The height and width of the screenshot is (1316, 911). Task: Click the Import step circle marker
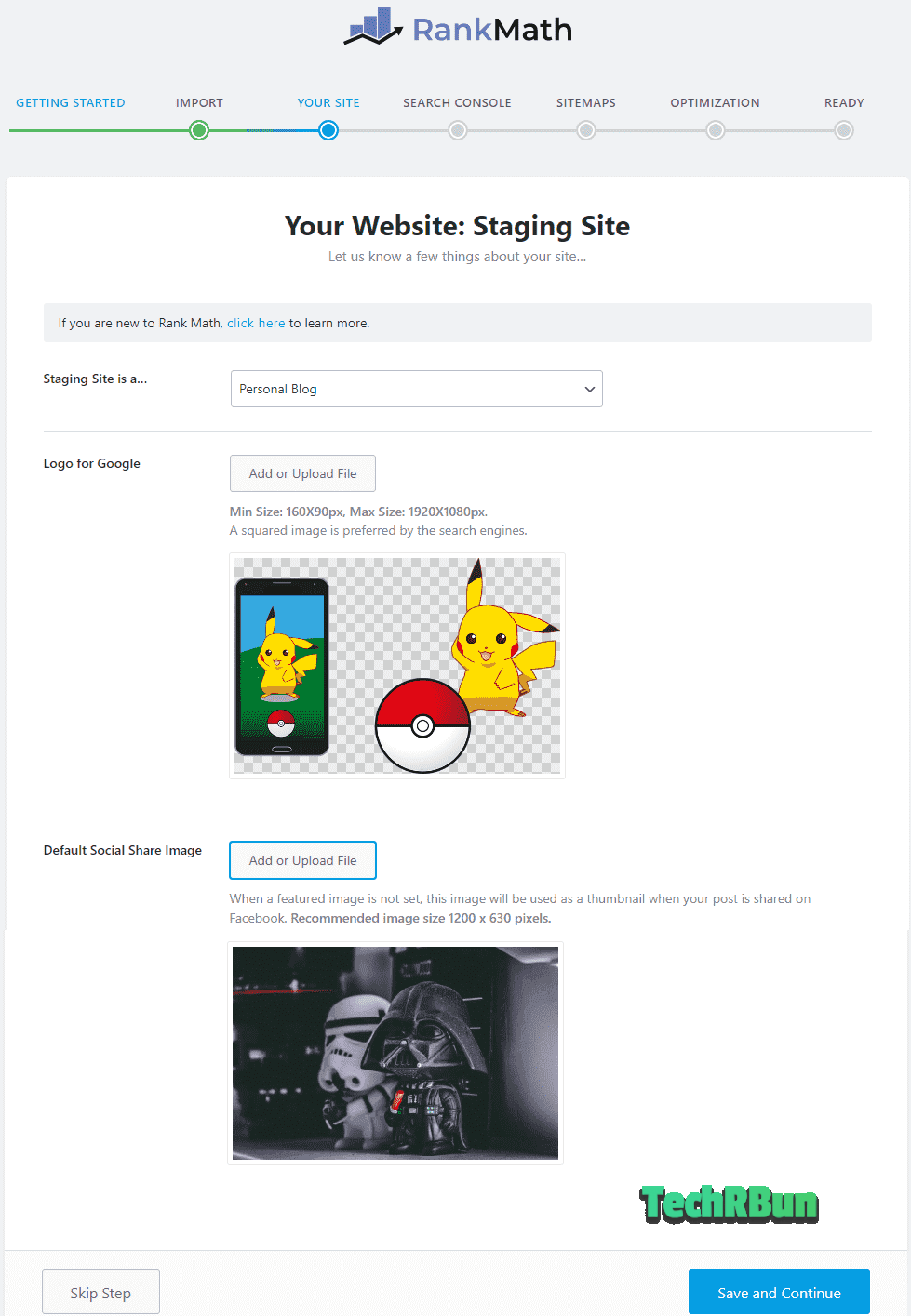click(199, 130)
